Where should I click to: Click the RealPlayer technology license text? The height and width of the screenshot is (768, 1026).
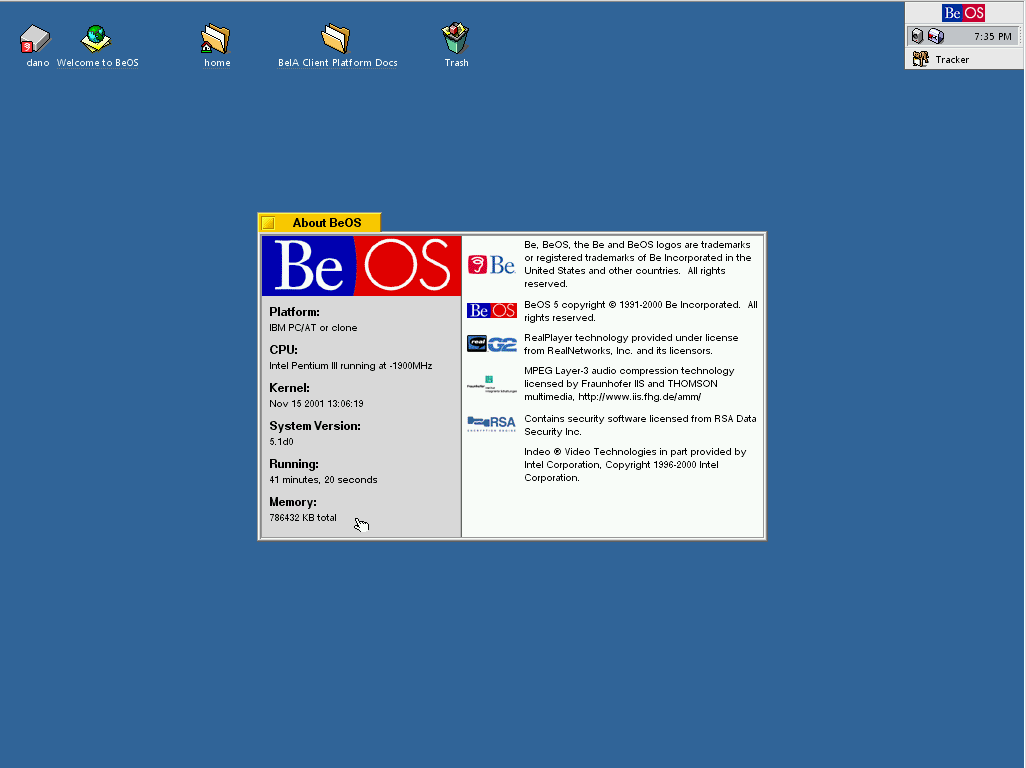(x=631, y=344)
